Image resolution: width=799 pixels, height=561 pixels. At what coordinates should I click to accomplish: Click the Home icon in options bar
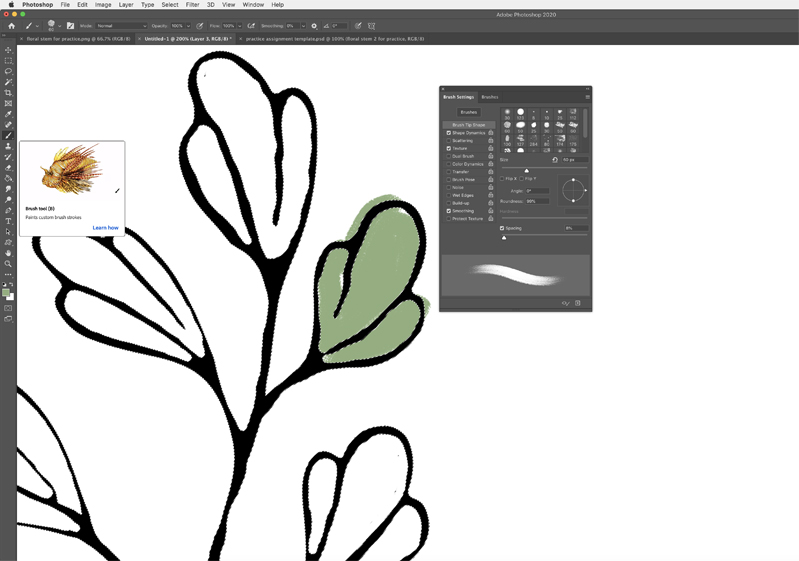click(11, 26)
